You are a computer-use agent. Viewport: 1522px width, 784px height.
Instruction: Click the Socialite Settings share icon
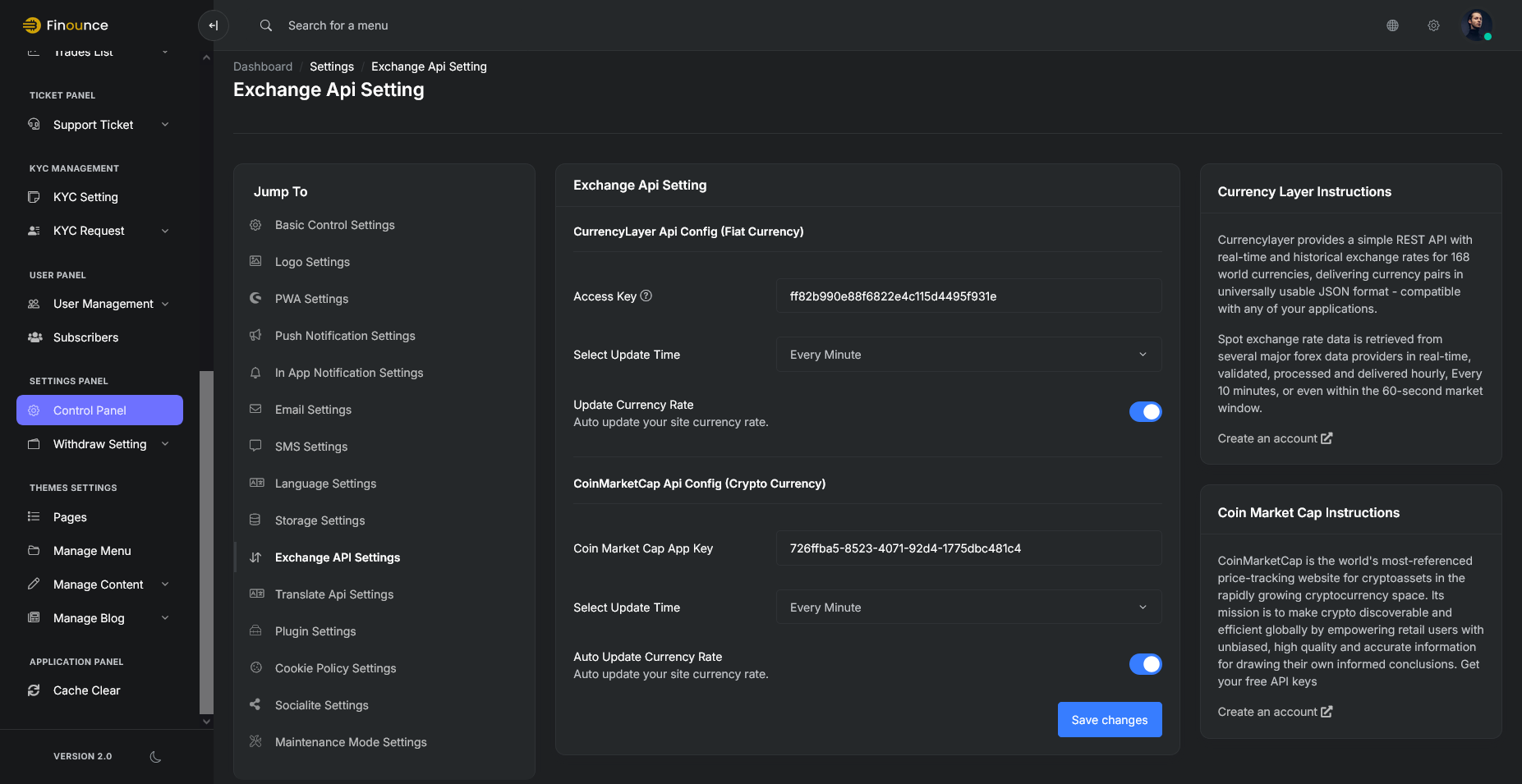[255, 704]
